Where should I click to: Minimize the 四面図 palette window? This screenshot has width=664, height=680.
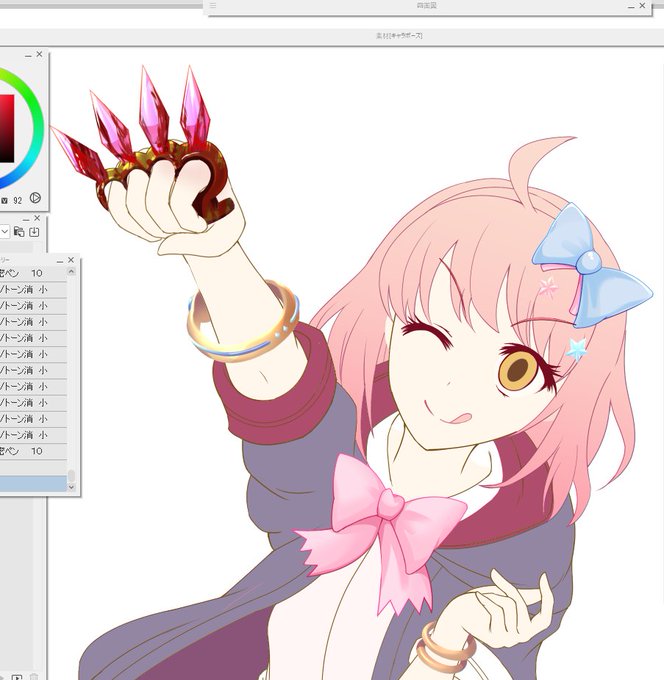click(x=631, y=7)
